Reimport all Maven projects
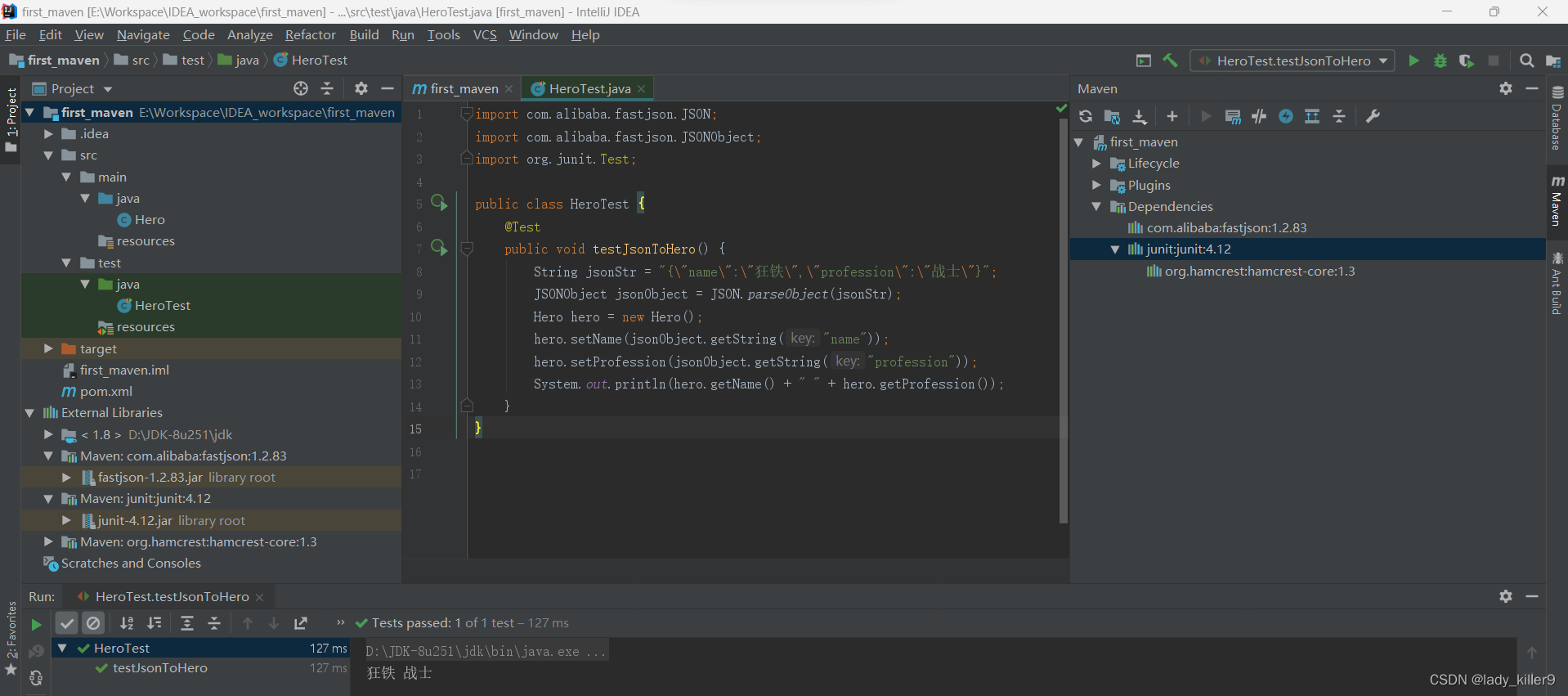 click(x=1086, y=116)
